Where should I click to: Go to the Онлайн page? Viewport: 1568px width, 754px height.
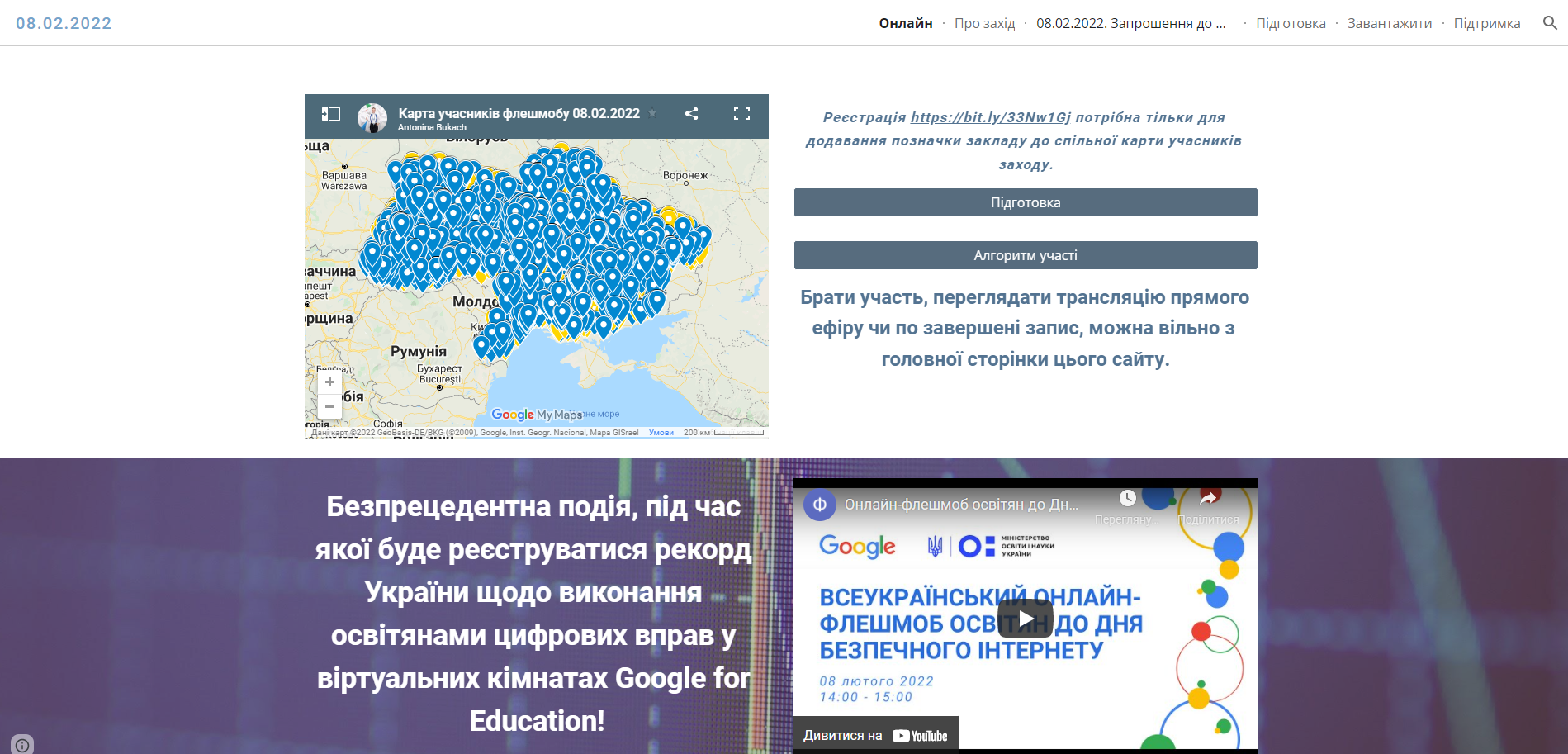coord(906,23)
